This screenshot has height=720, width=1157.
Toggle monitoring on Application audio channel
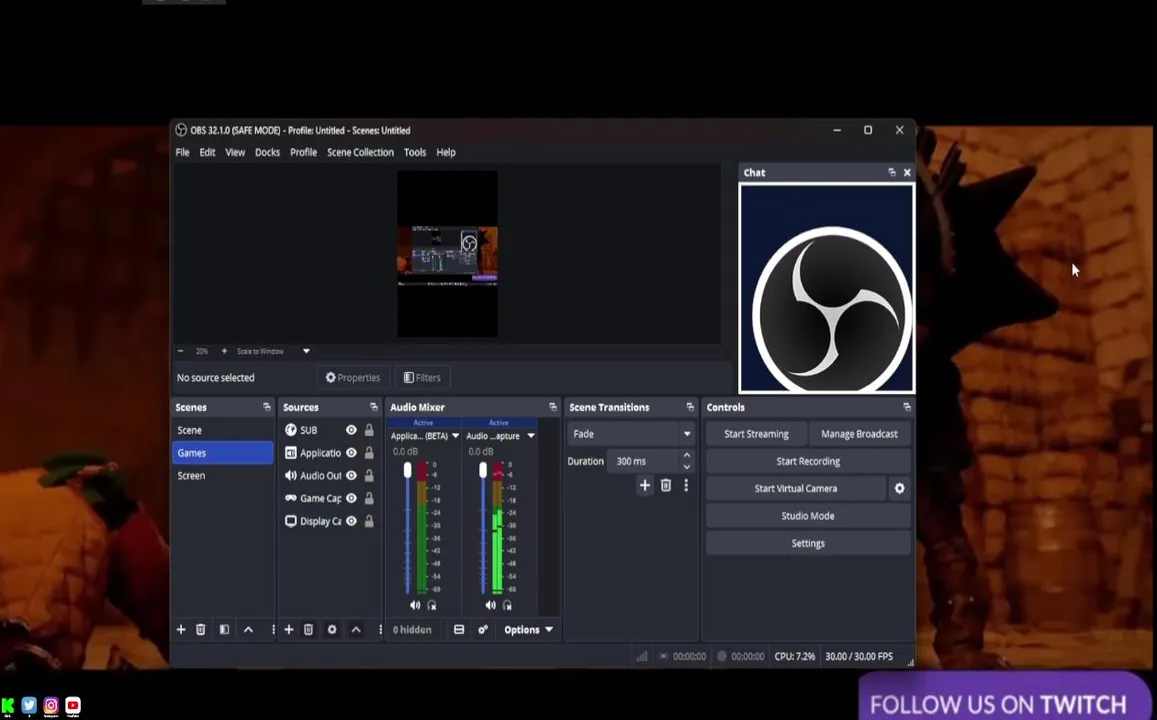click(432, 605)
